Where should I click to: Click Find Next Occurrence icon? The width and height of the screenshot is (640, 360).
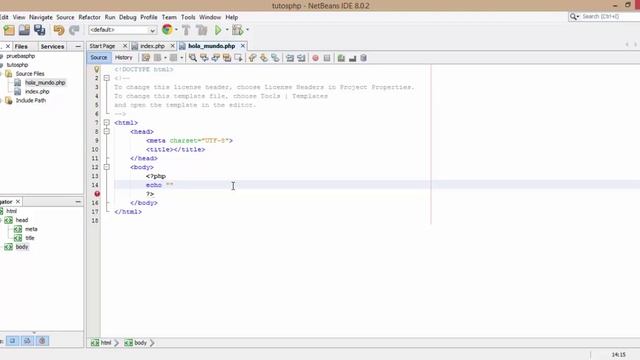point(216,58)
